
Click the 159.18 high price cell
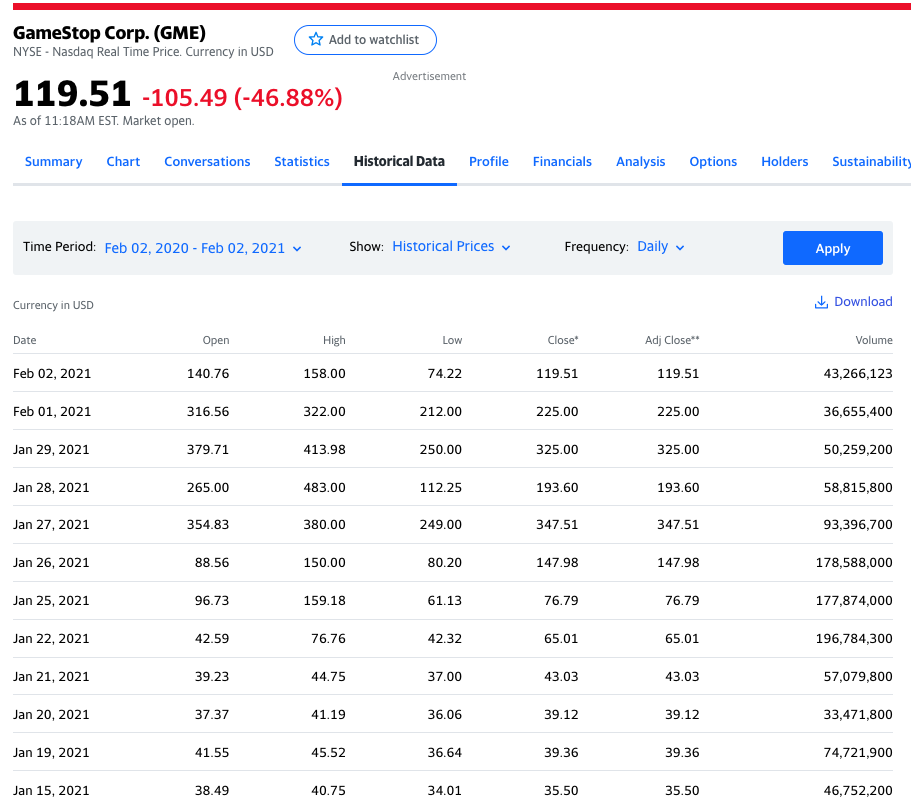pyautogui.click(x=324, y=600)
